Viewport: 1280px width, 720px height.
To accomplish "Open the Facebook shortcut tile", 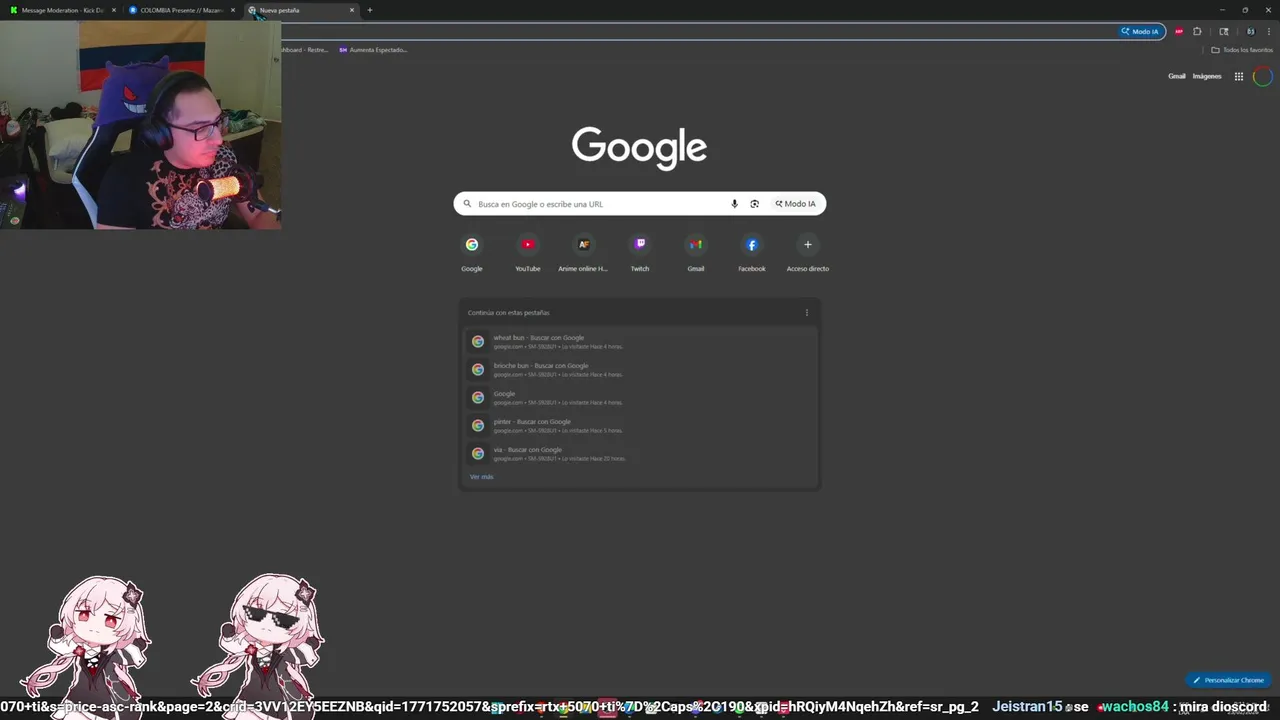I will point(752,252).
